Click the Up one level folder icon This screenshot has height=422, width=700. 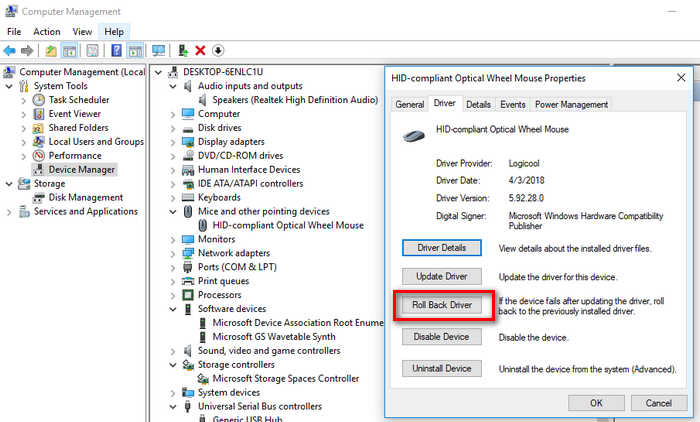pos(51,50)
